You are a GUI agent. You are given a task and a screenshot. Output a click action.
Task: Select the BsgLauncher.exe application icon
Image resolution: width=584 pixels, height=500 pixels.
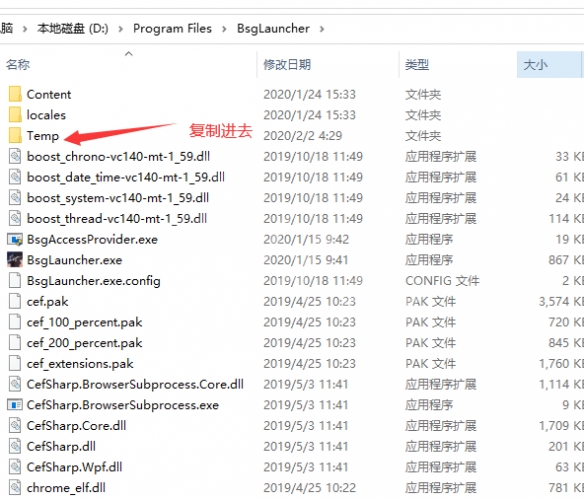coord(15,260)
